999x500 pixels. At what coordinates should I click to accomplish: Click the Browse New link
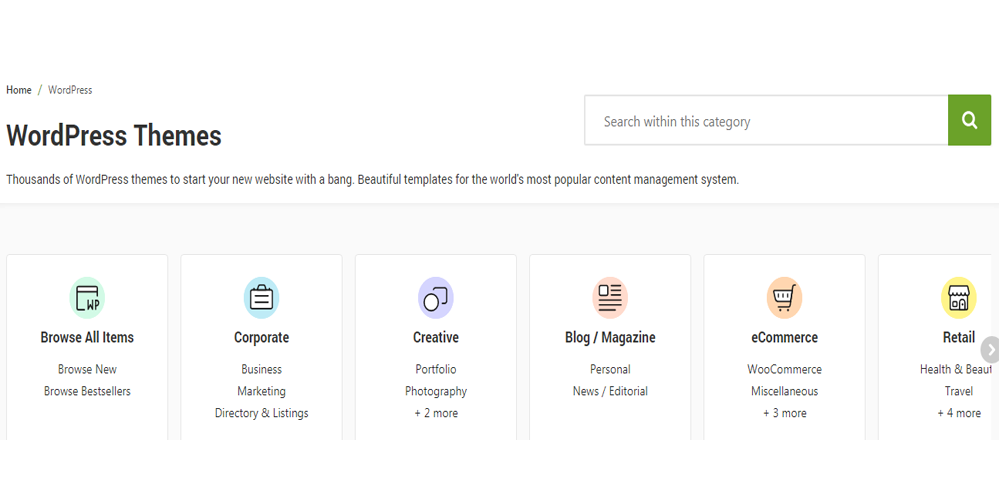pyautogui.click(x=87, y=369)
